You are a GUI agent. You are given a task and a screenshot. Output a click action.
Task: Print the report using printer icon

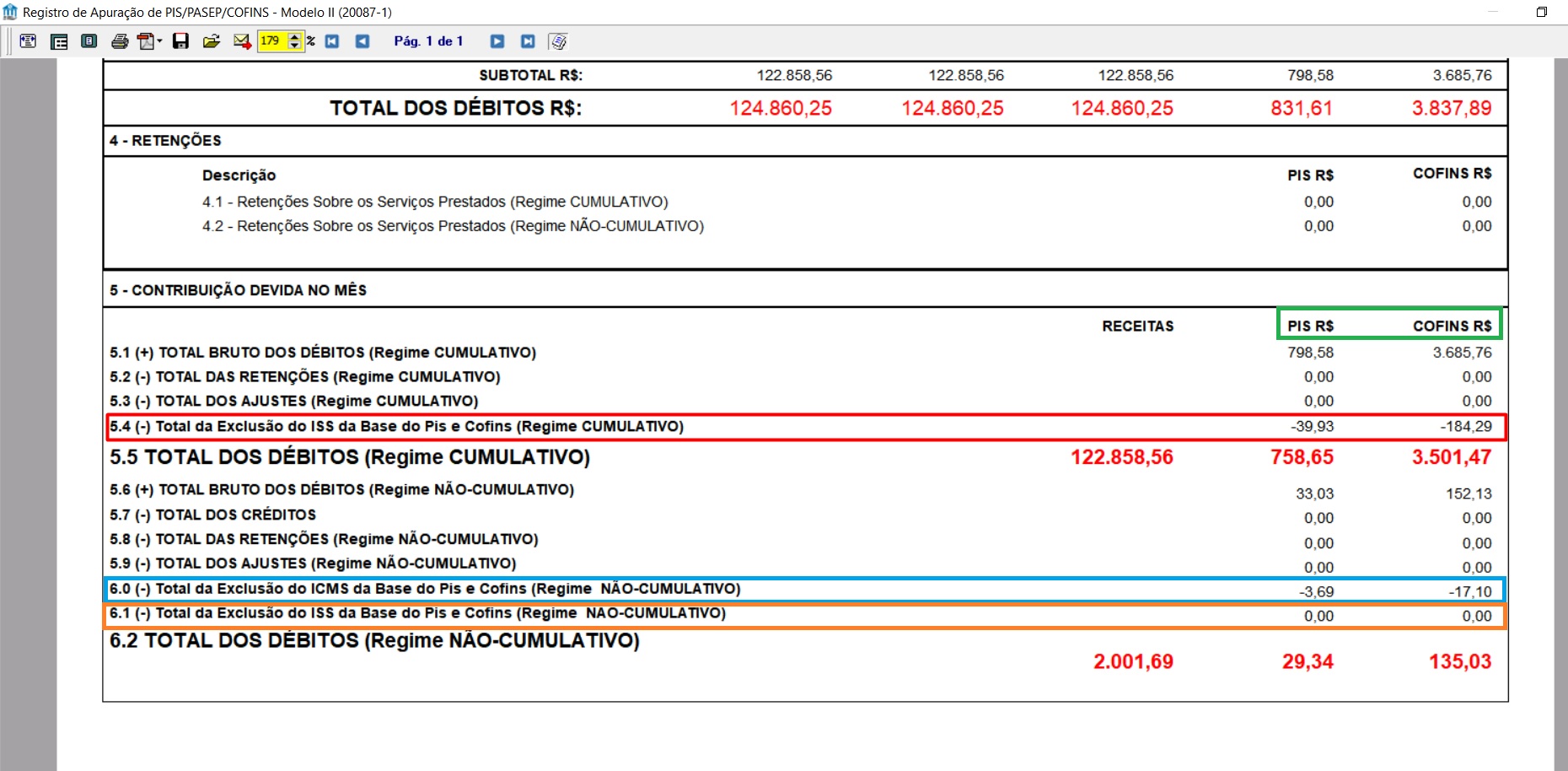click(x=120, y=41)
